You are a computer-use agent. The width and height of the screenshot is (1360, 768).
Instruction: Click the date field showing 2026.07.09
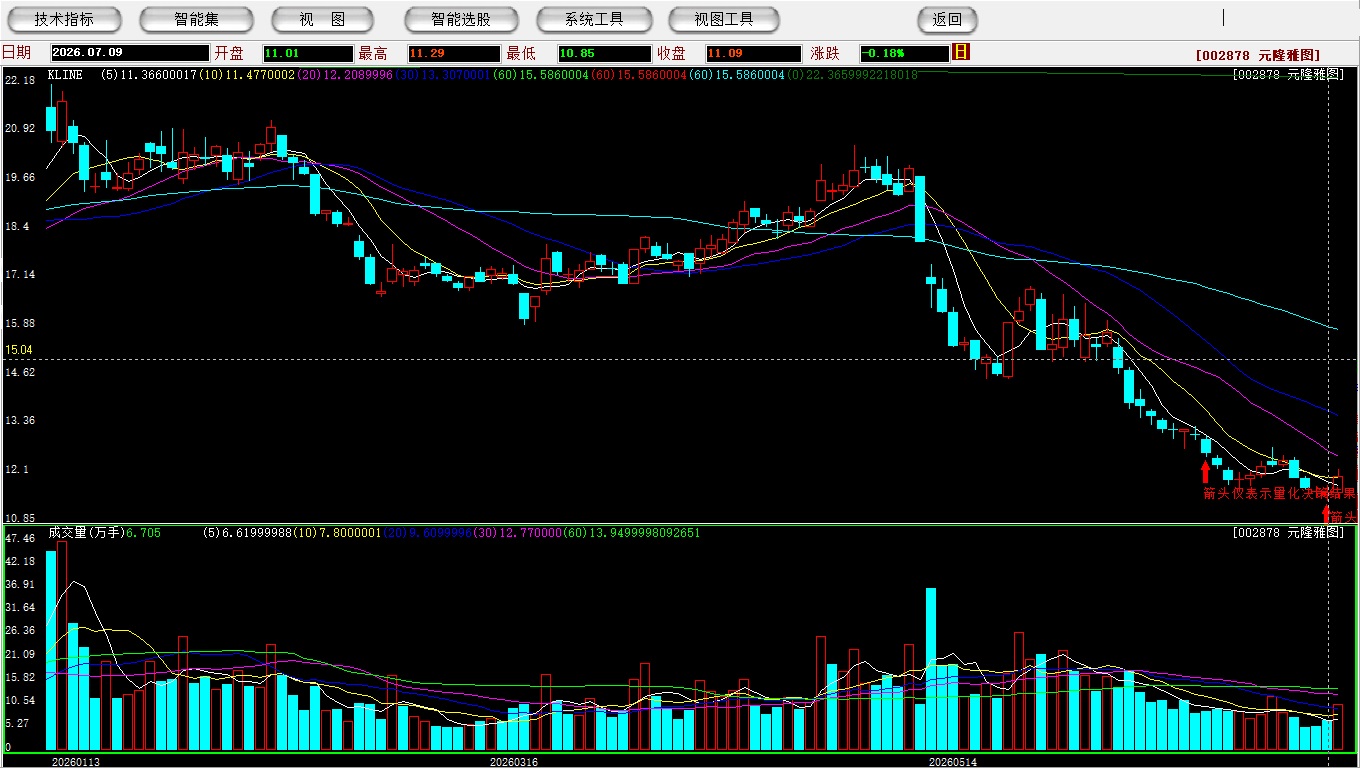pyautogui.click(x=129, y=53)
